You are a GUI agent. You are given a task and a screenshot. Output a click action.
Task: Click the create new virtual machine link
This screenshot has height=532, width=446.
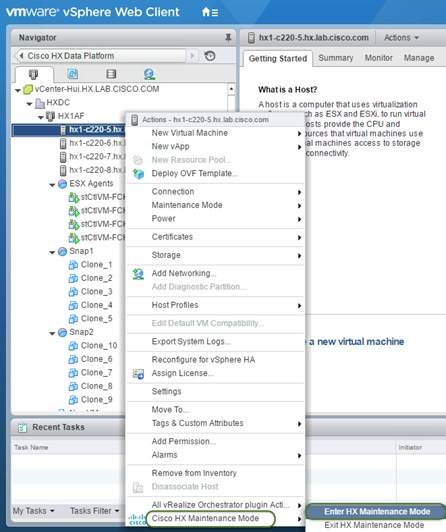(x=356, y=342)
